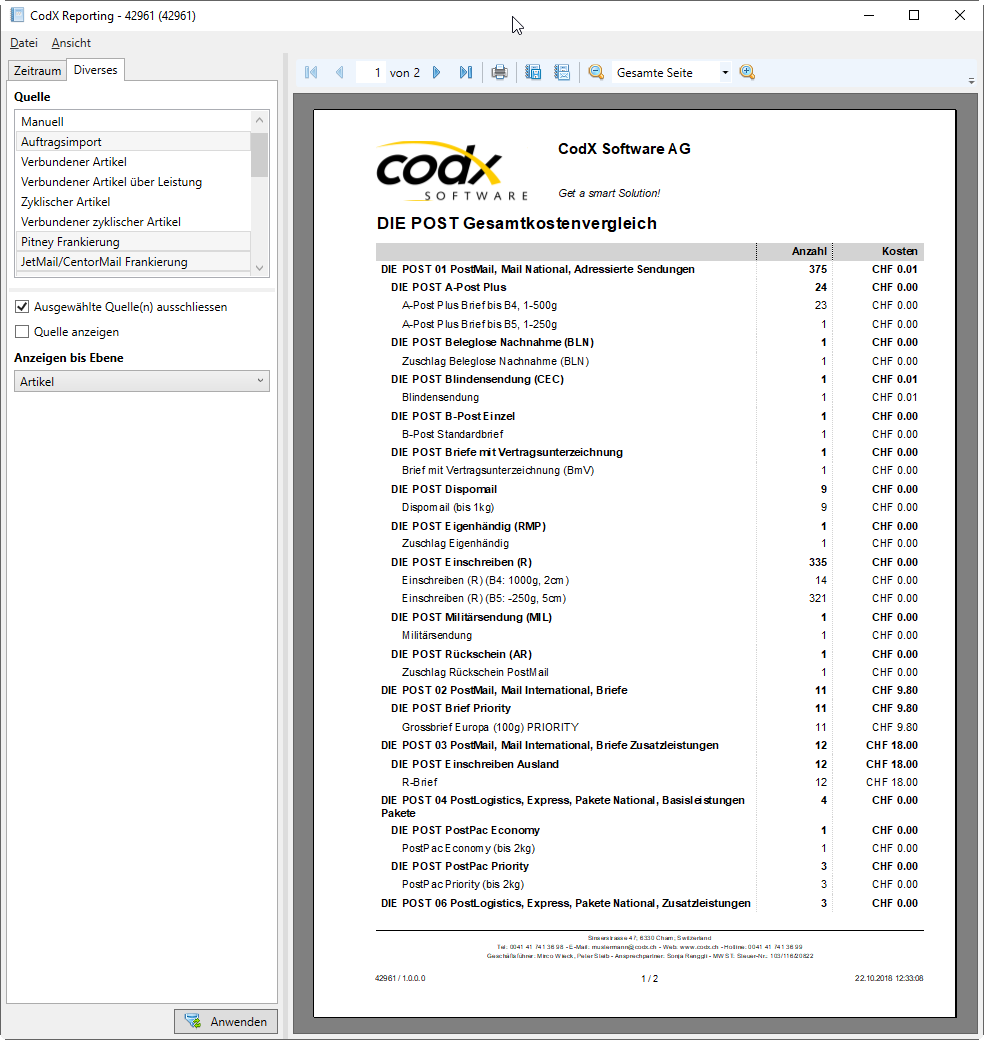Click the export report icon beside save
This screenshot has height=1040, width=984.
pos(562,73)
